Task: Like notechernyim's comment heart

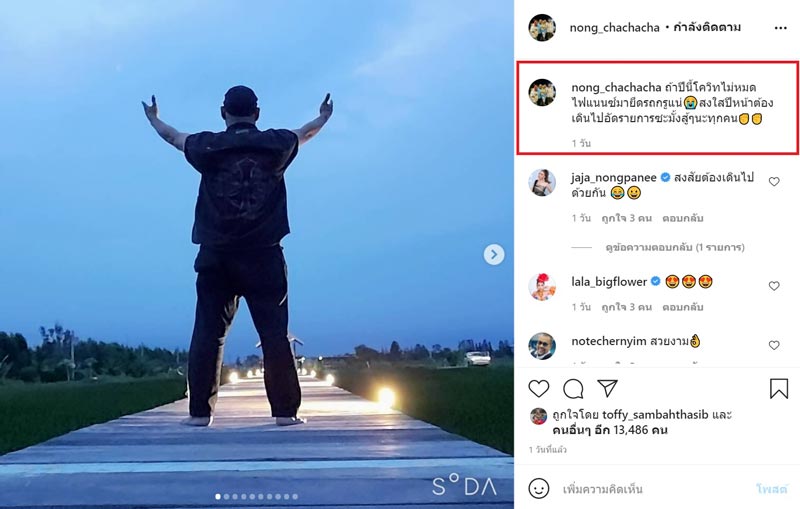Action: (774, 345)
